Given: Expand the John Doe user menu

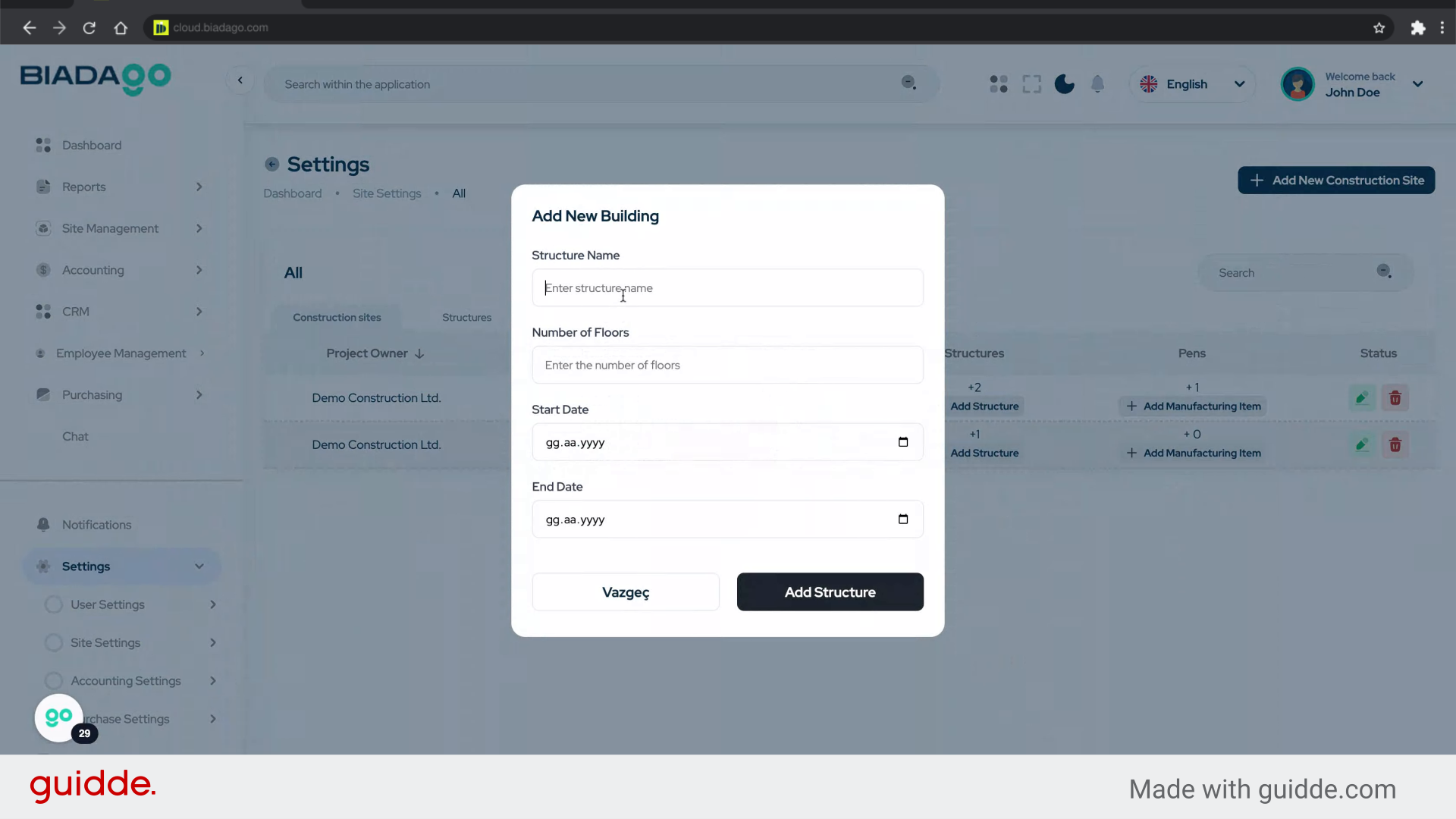Looking at the screenshot, I should 1417,84.
